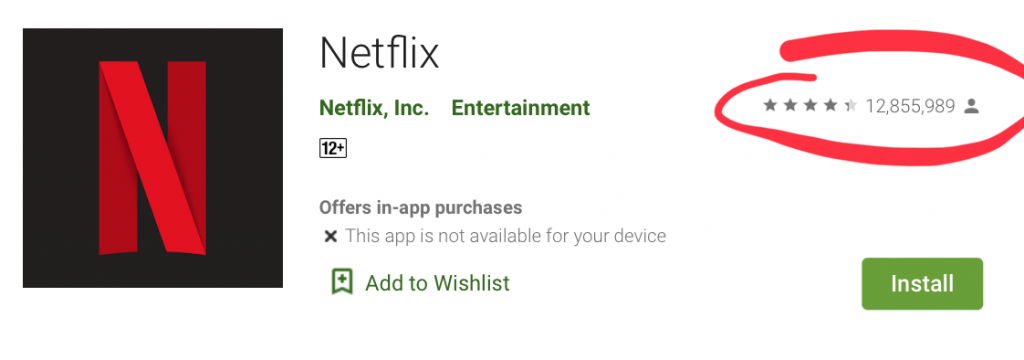Click the person icon after the rating count
This screenshot has width=1024, height=360.
972,105
